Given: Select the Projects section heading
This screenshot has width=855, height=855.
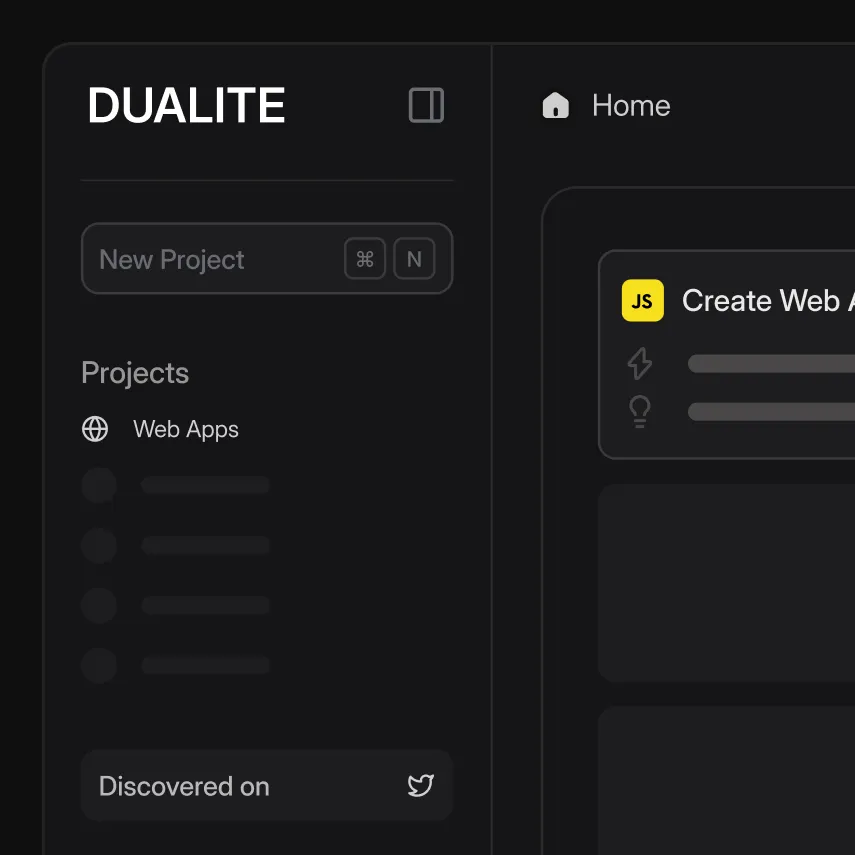Looking at the screenshot, I should (x=135, y=373).
